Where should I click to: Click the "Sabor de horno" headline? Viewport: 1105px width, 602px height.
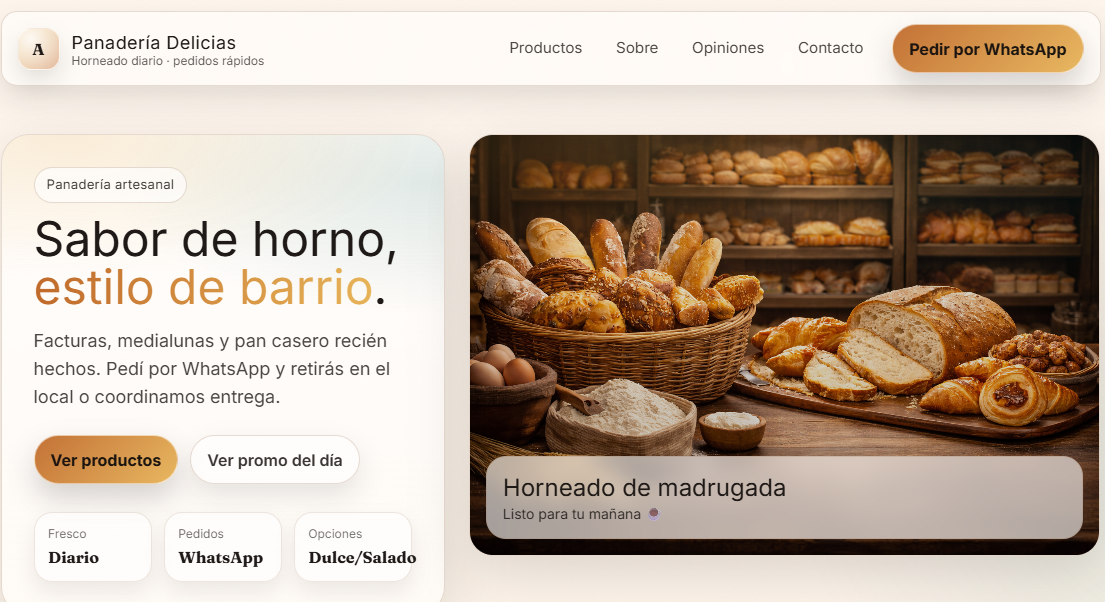tap(216, 239)
